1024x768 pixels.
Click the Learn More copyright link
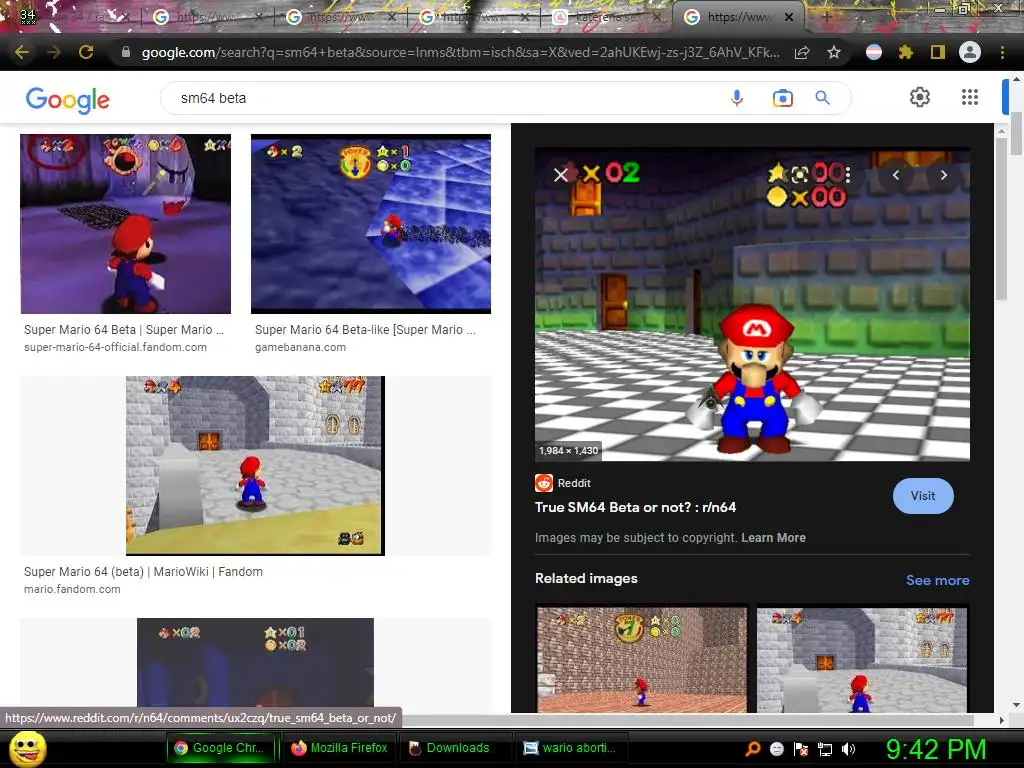pos(773,537)
